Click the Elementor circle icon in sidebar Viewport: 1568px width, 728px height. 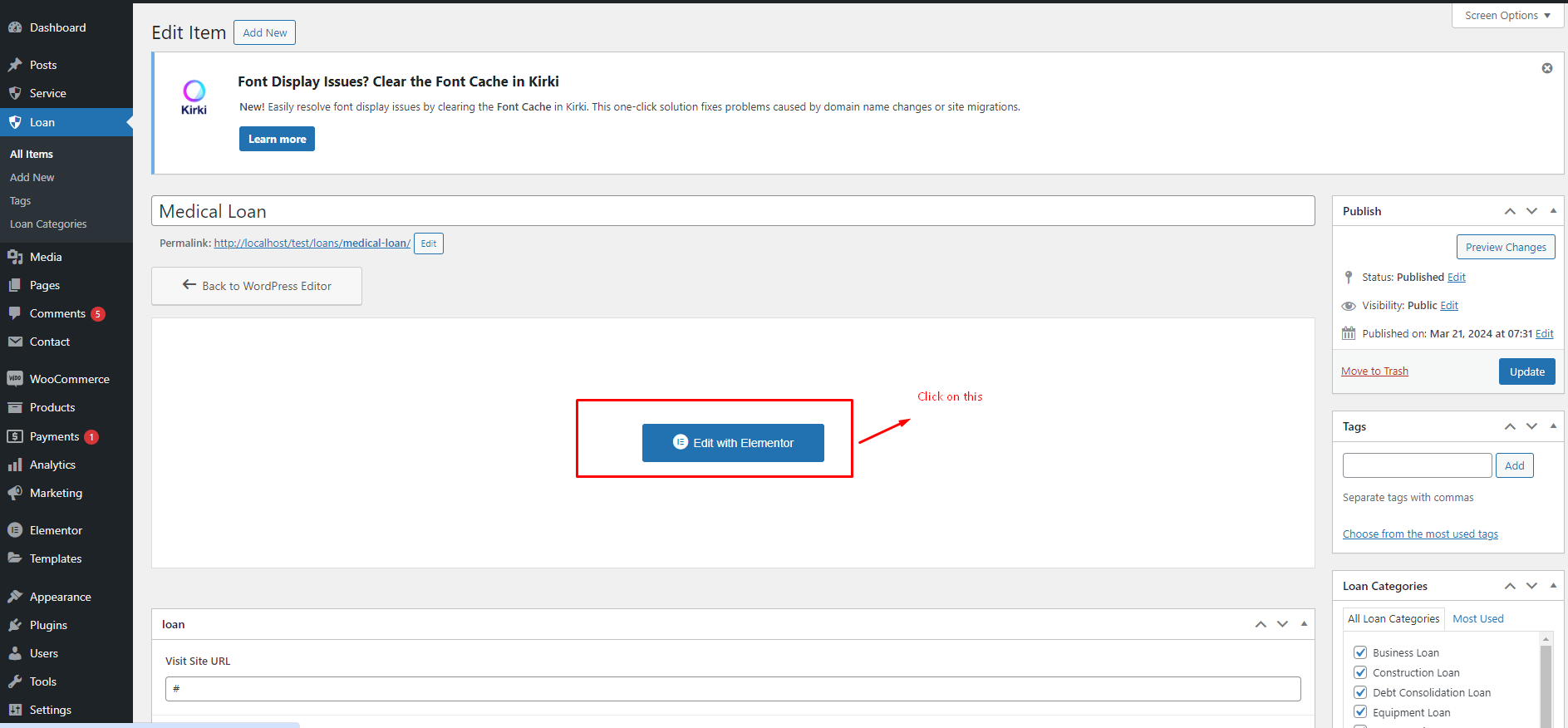tap(15, 530)
